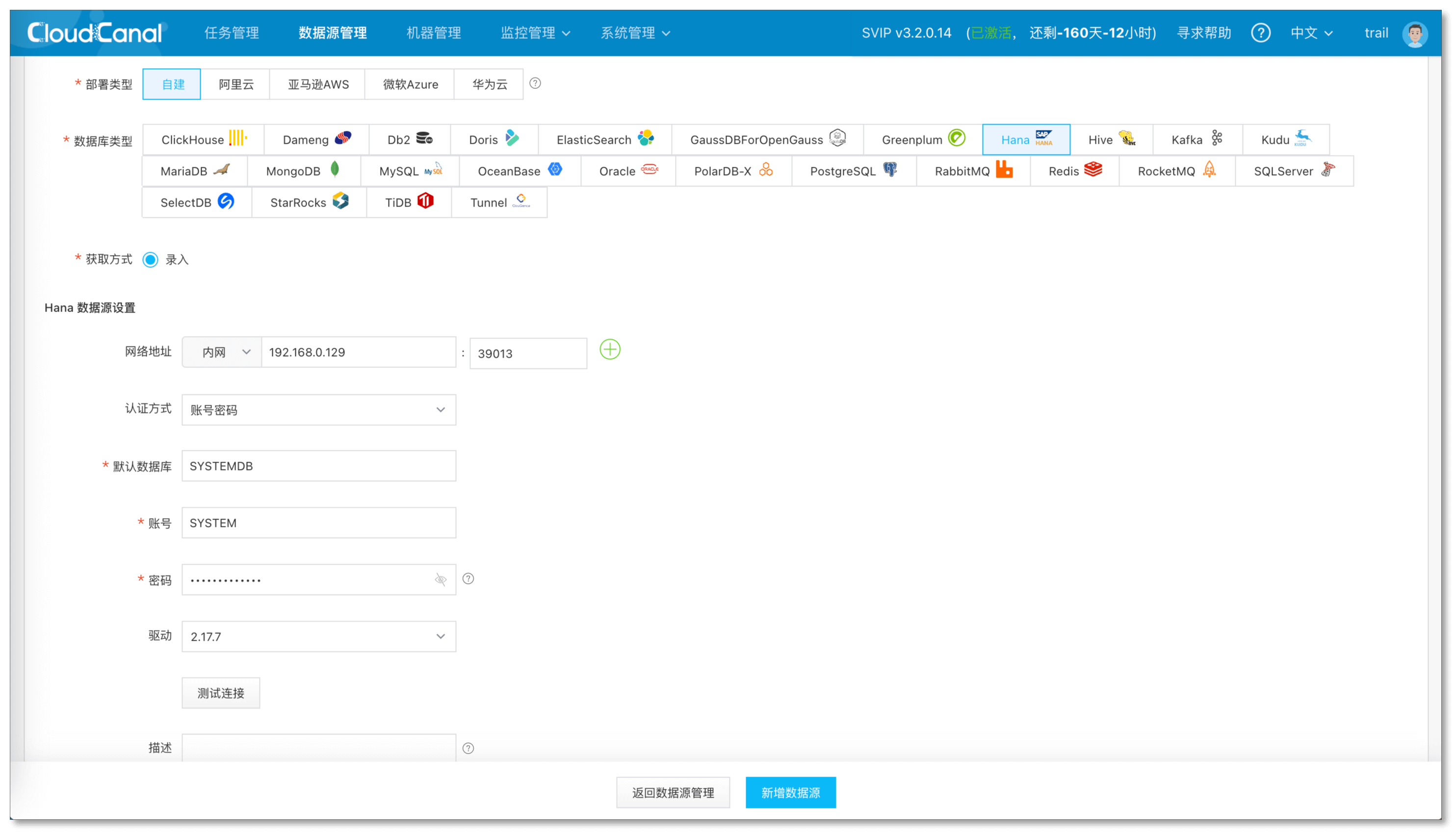This screenshot has height=834, width=1456.
Task: Show password field help tooltip
Action: (x=468, y=578)
